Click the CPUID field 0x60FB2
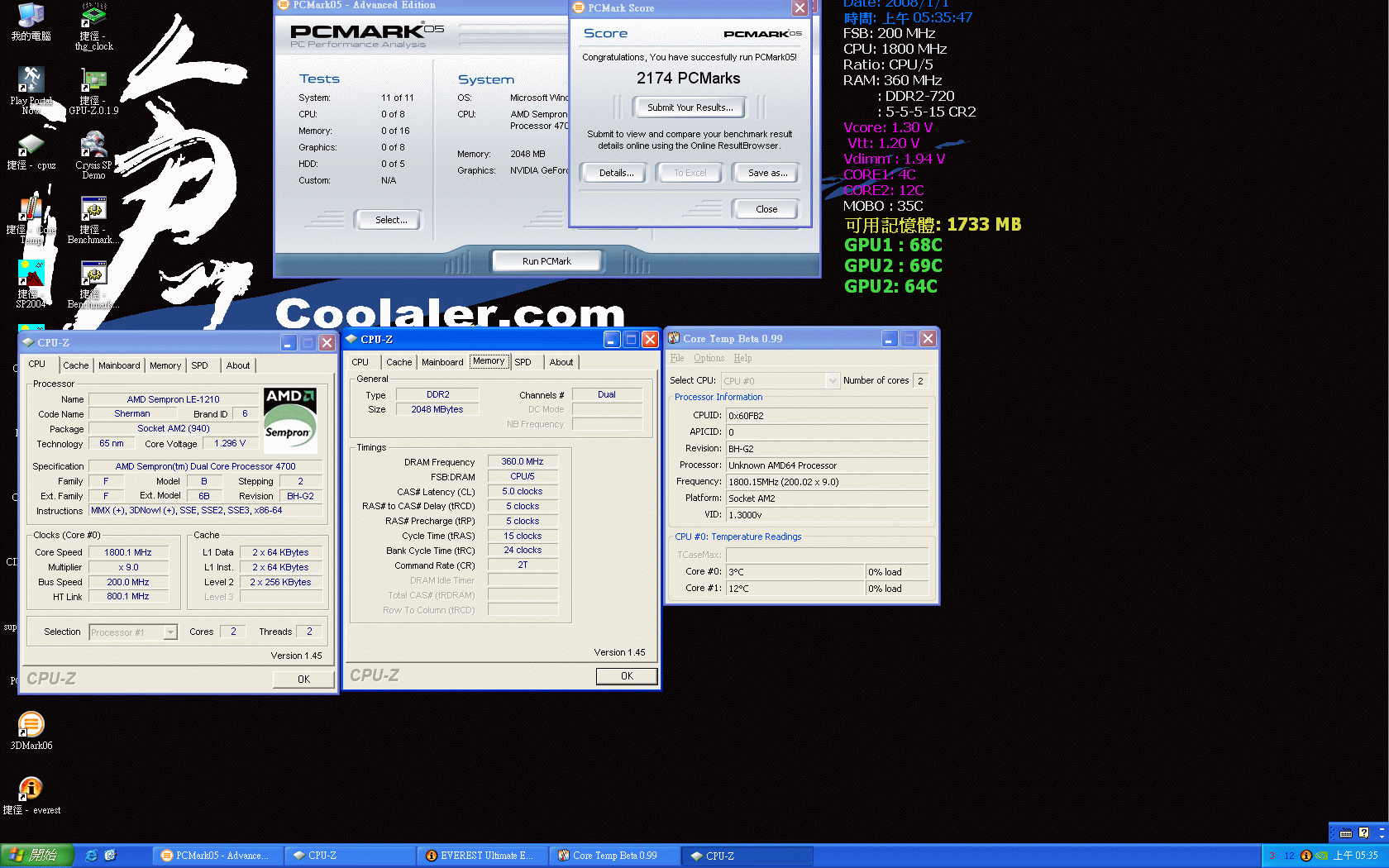Image resolution: width=1389 pixels, height=868 pixels. [827, 416]
